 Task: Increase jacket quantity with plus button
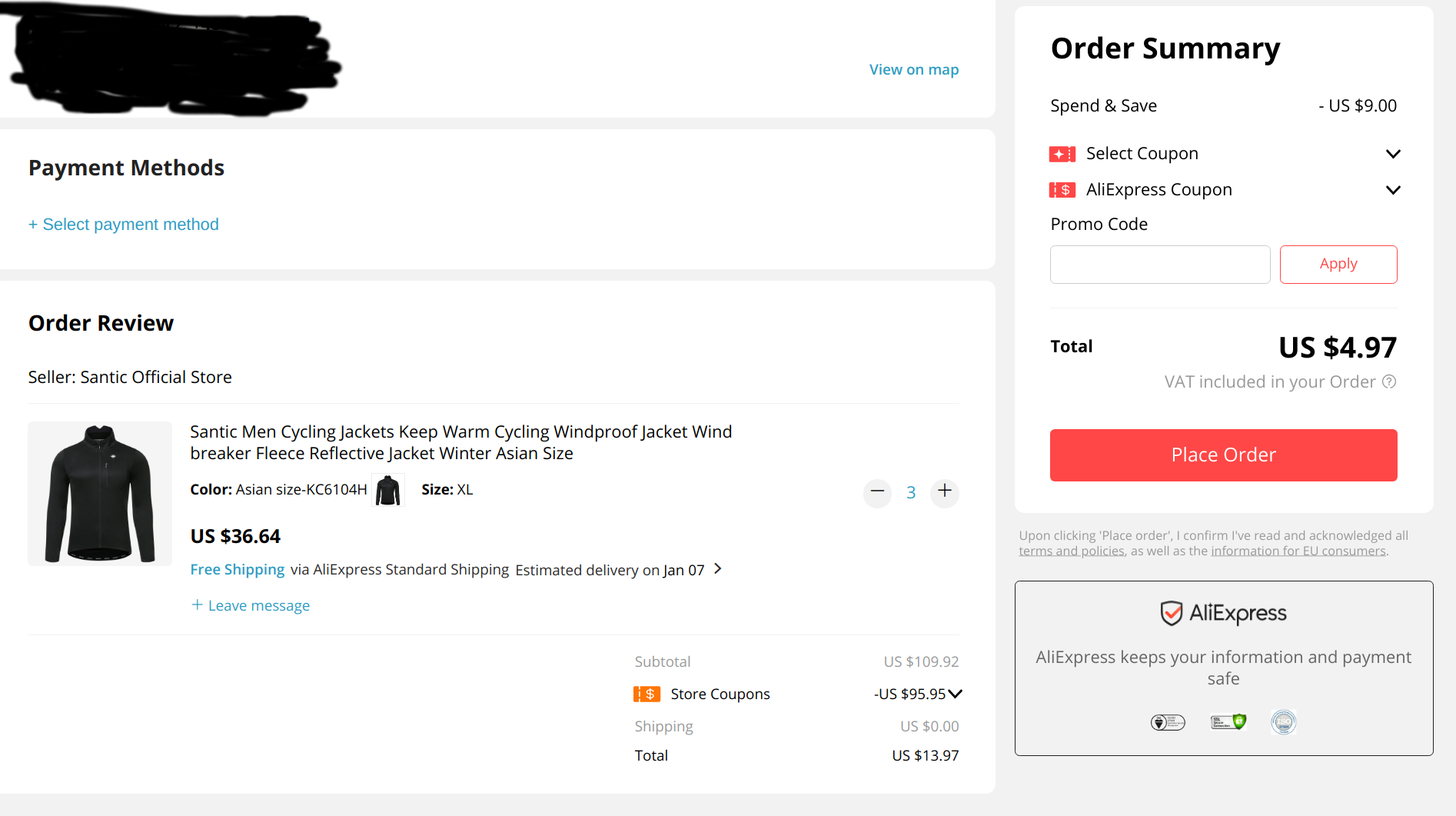click(x=945, y=491)
